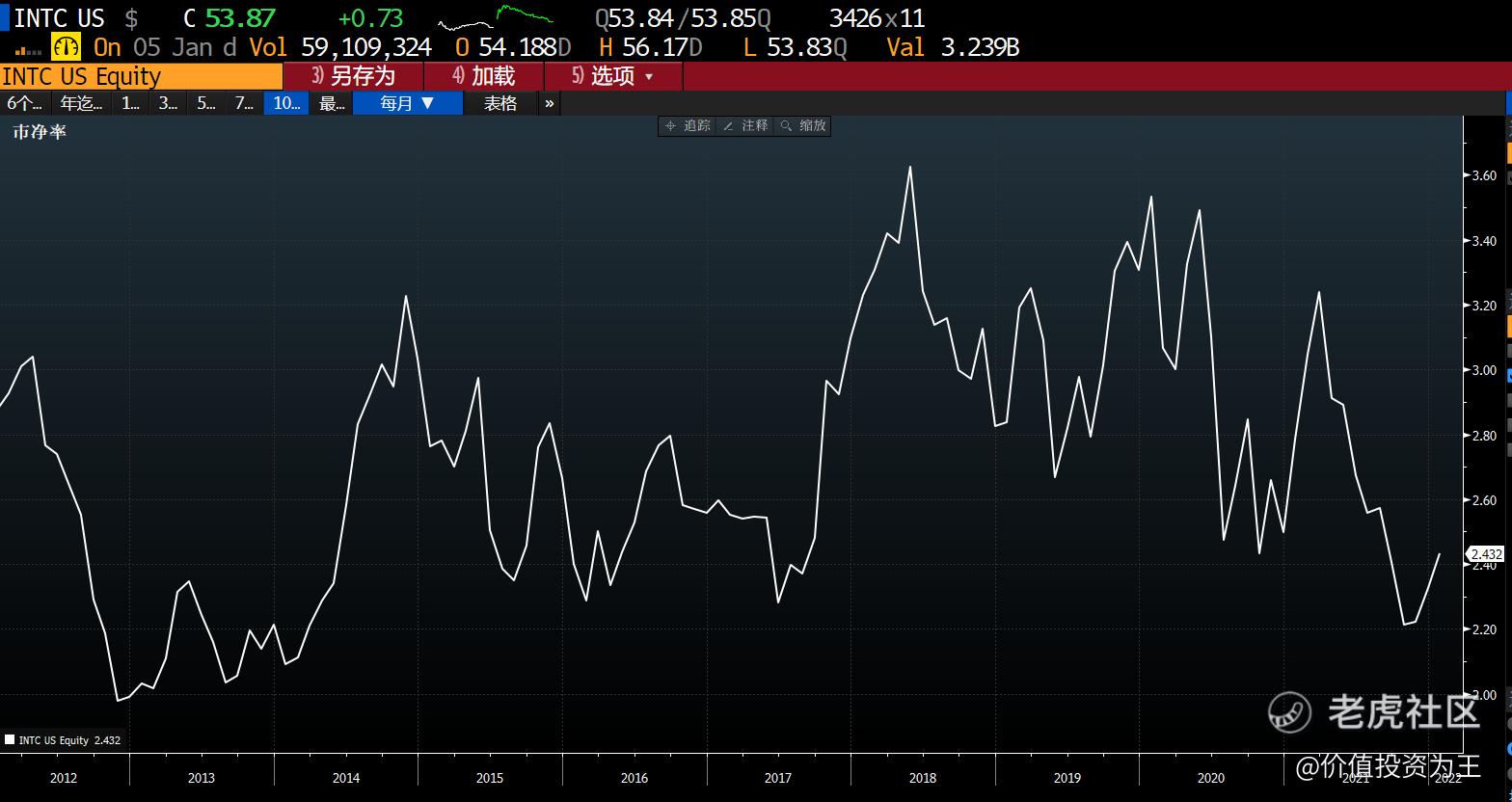Switch to the 1... range tab

coord(131,103)
